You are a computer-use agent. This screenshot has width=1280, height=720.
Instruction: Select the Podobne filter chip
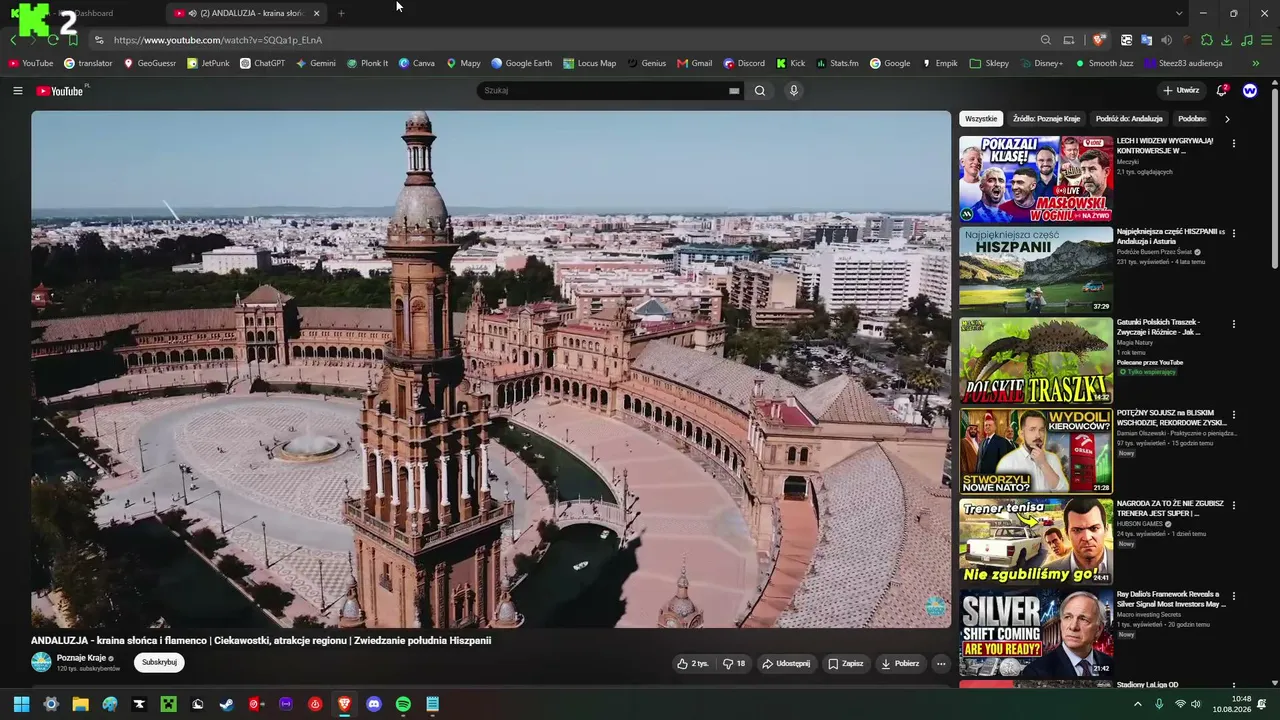click(x=1193, y=119)
